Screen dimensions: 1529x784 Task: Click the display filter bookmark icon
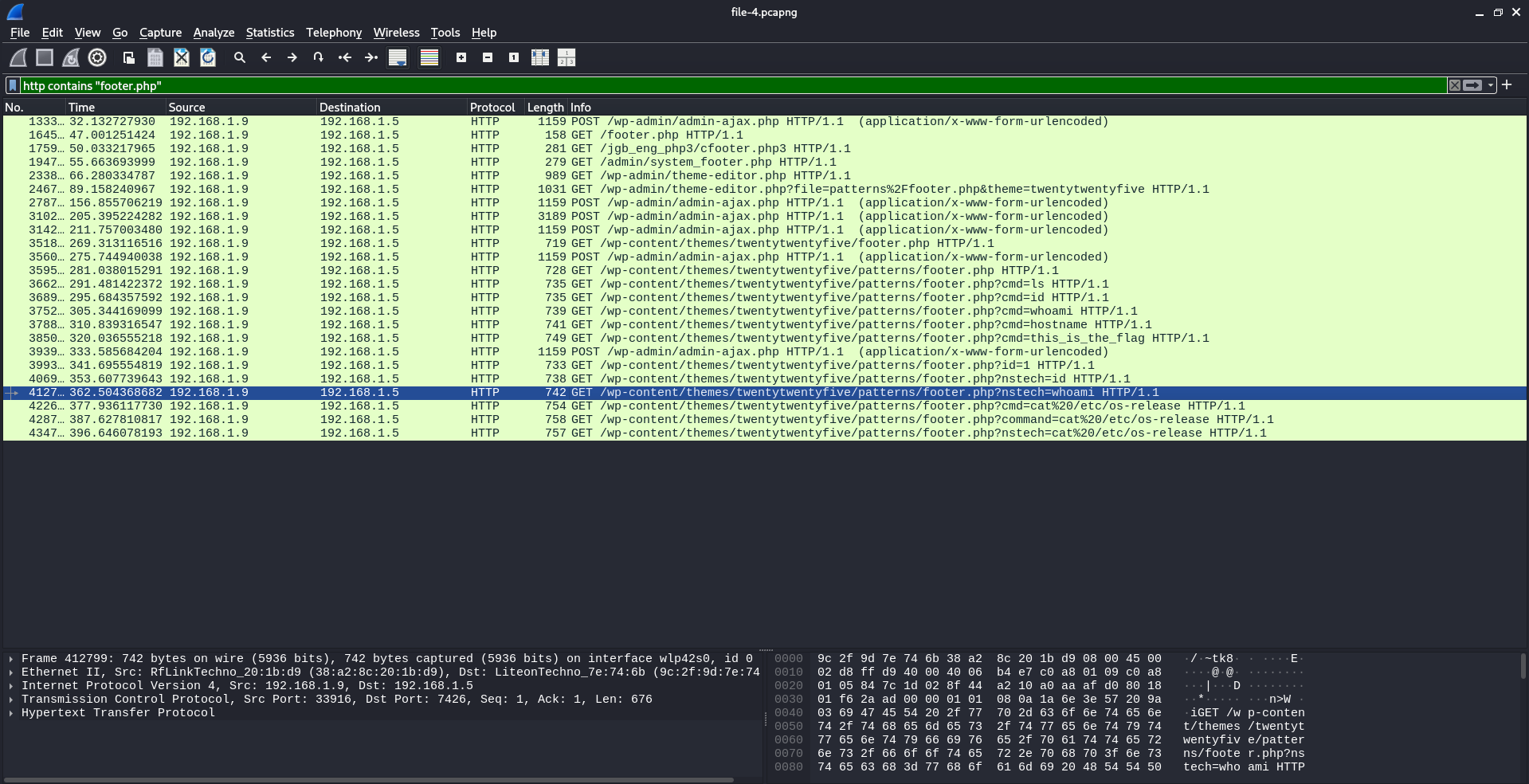[13, 85]
